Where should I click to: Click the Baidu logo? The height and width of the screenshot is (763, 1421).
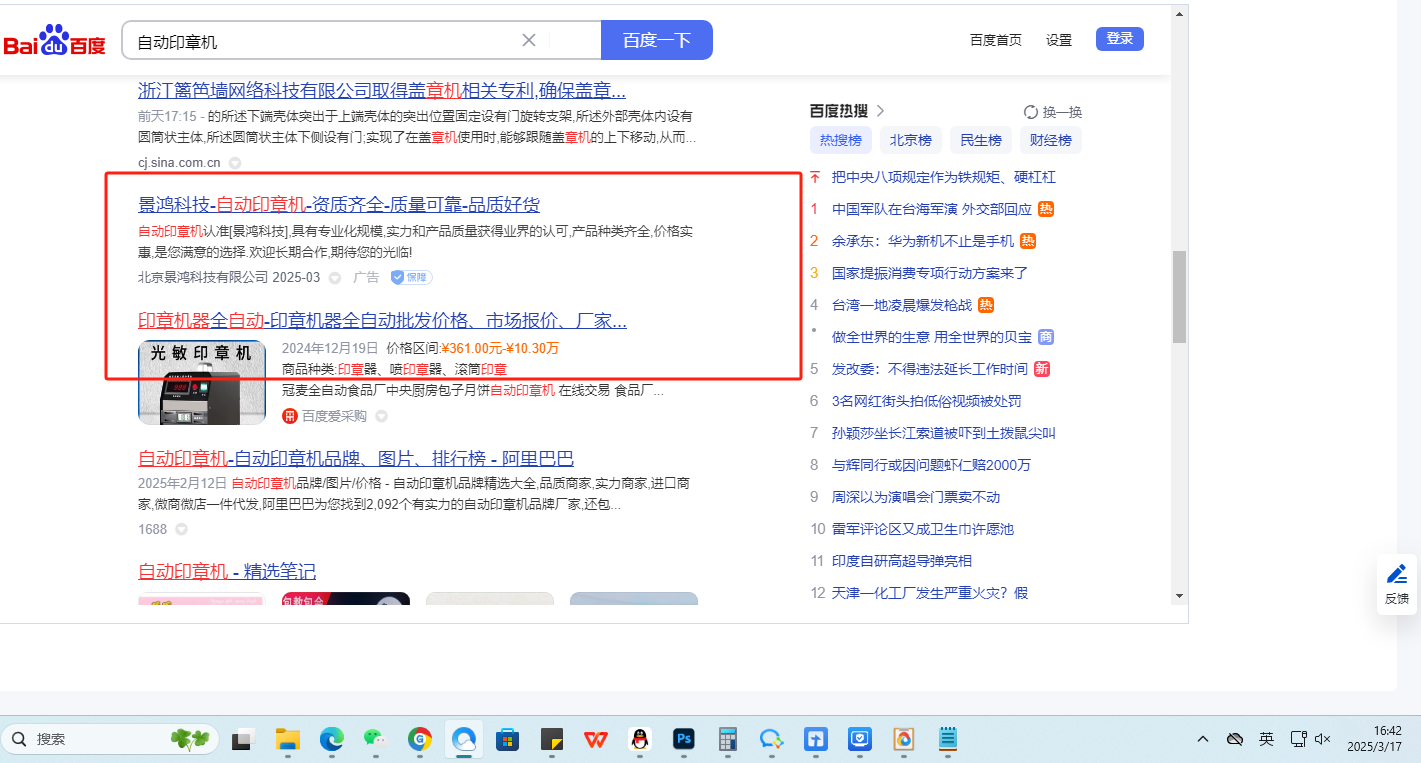click(x=55, y=40)
